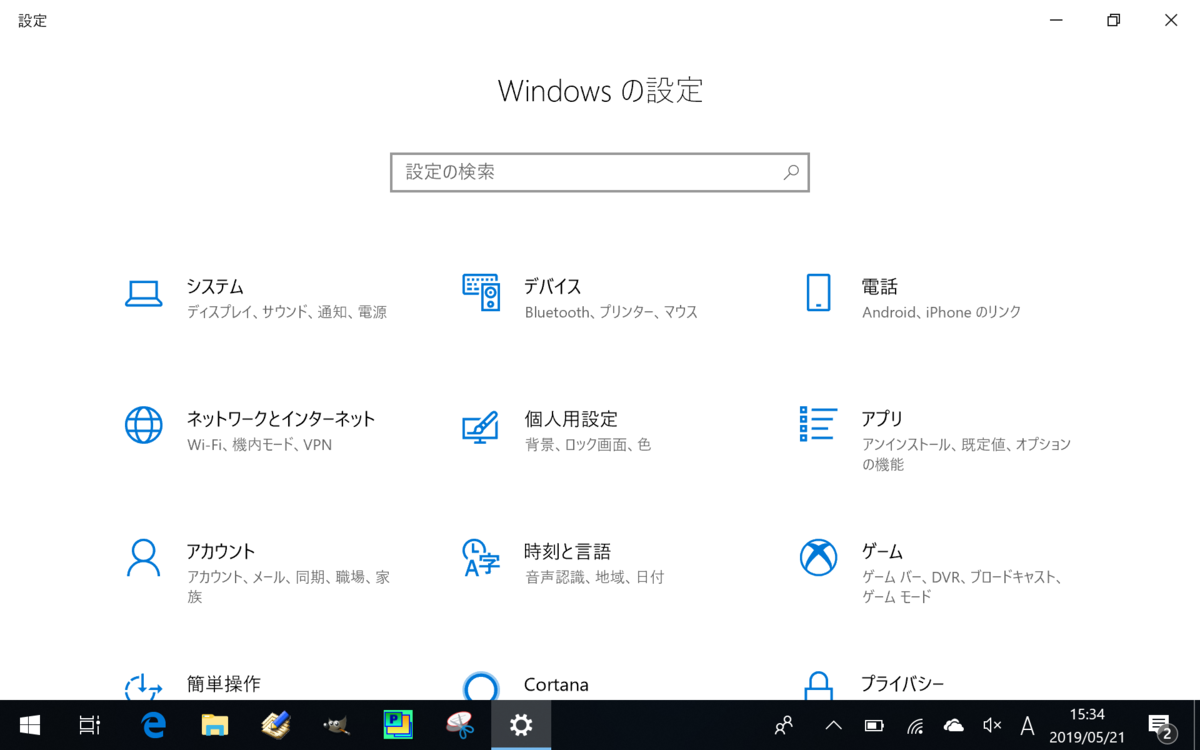Click the Settings gear taskbar button
This screenshot has width=1200, height=750.
(521, 725)
